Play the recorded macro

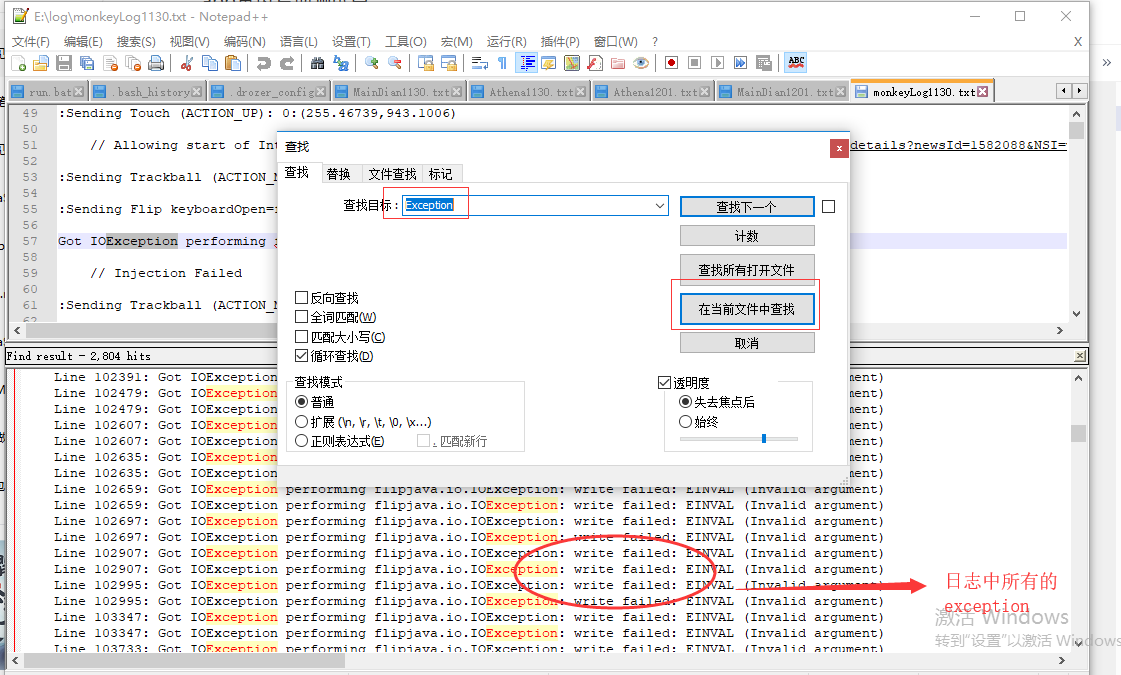[x=718, y=62]
